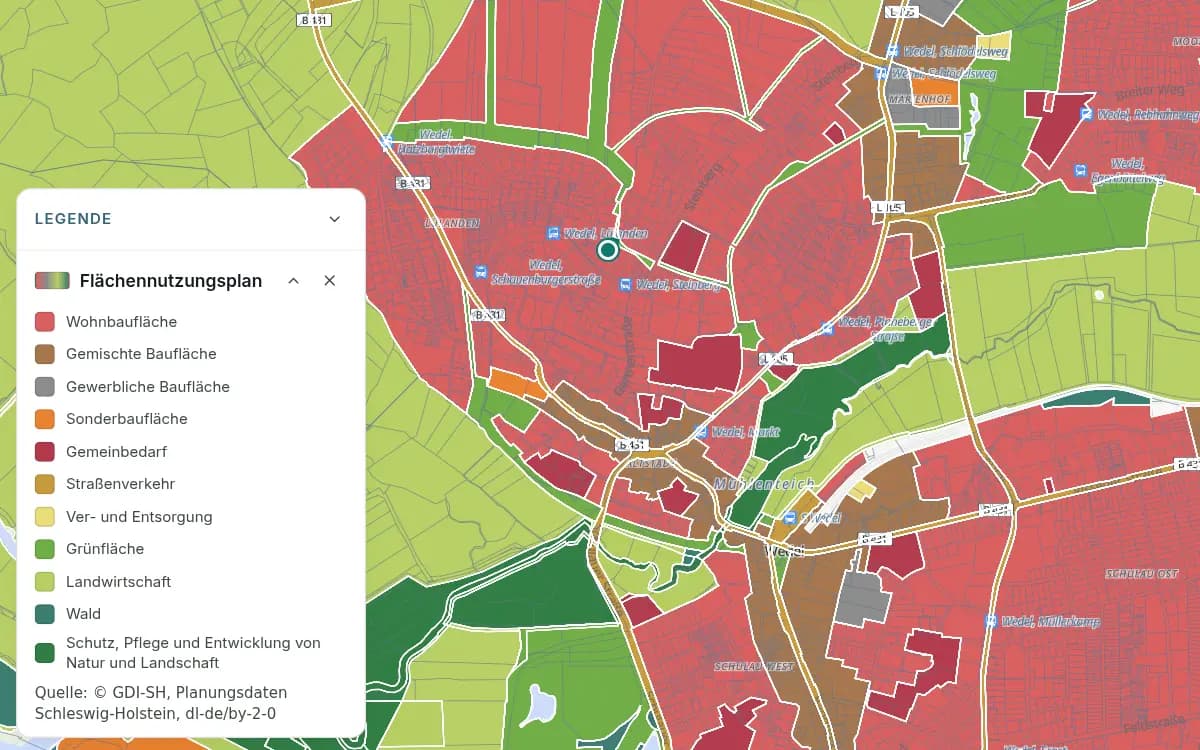The image size is (1200, 750).
Task: Click the LEGENDE panel heading
Action: 73,219
